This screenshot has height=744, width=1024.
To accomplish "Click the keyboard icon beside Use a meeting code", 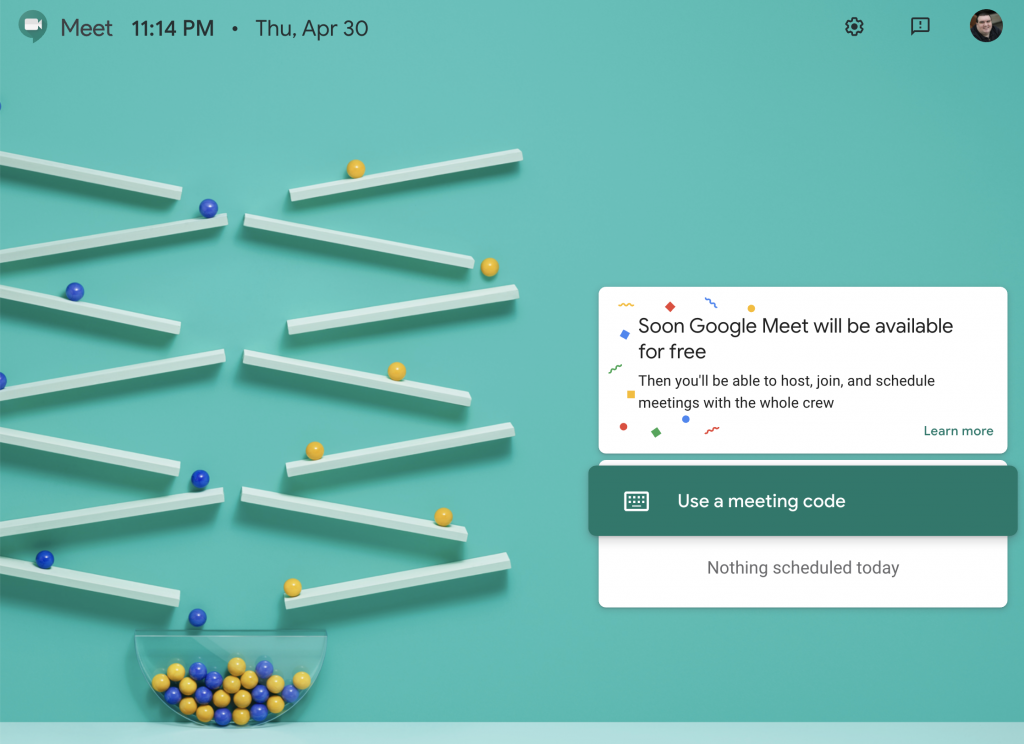I will 636,502.
